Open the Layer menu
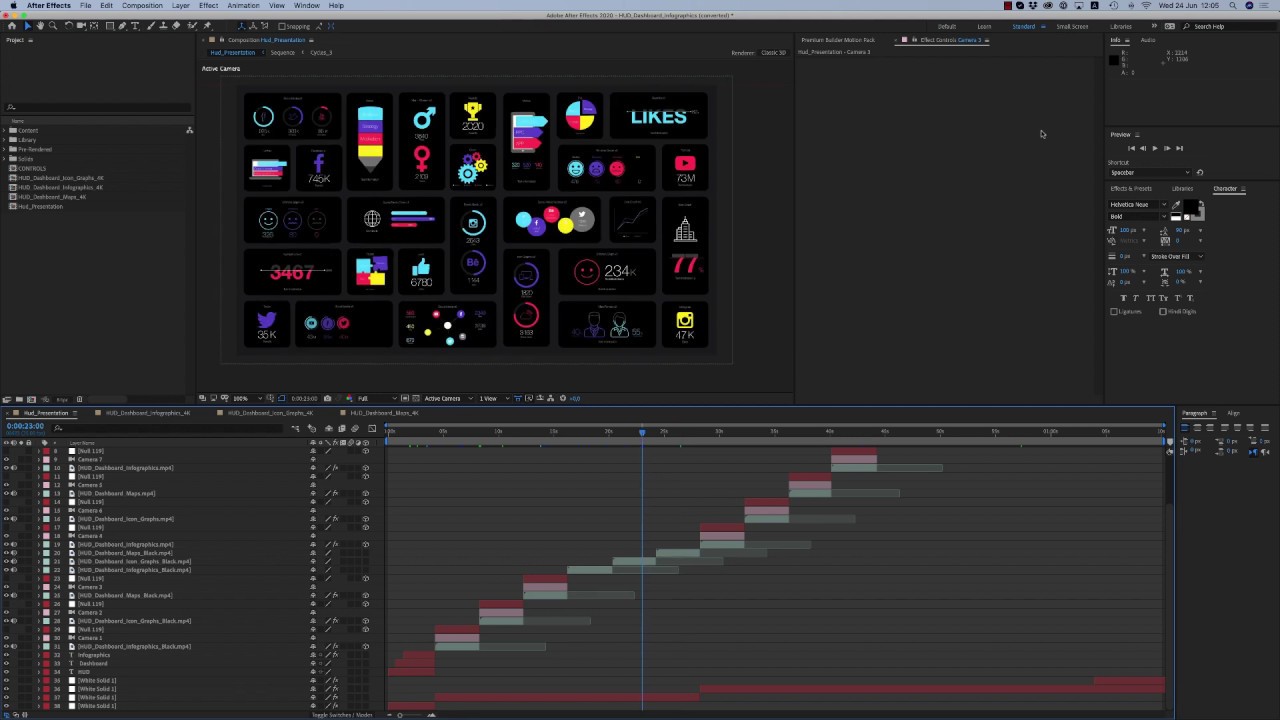The height and width of the screenshot is (720, 1280). point(181,6)
